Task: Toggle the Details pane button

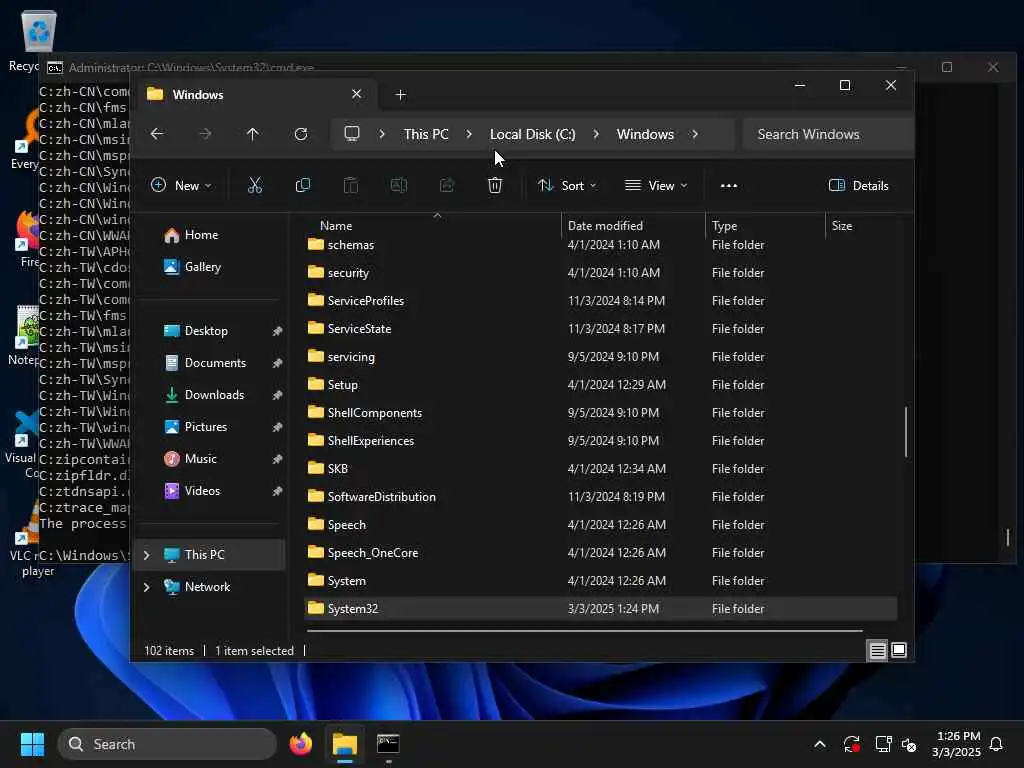Action: click(x=858, y=185)
